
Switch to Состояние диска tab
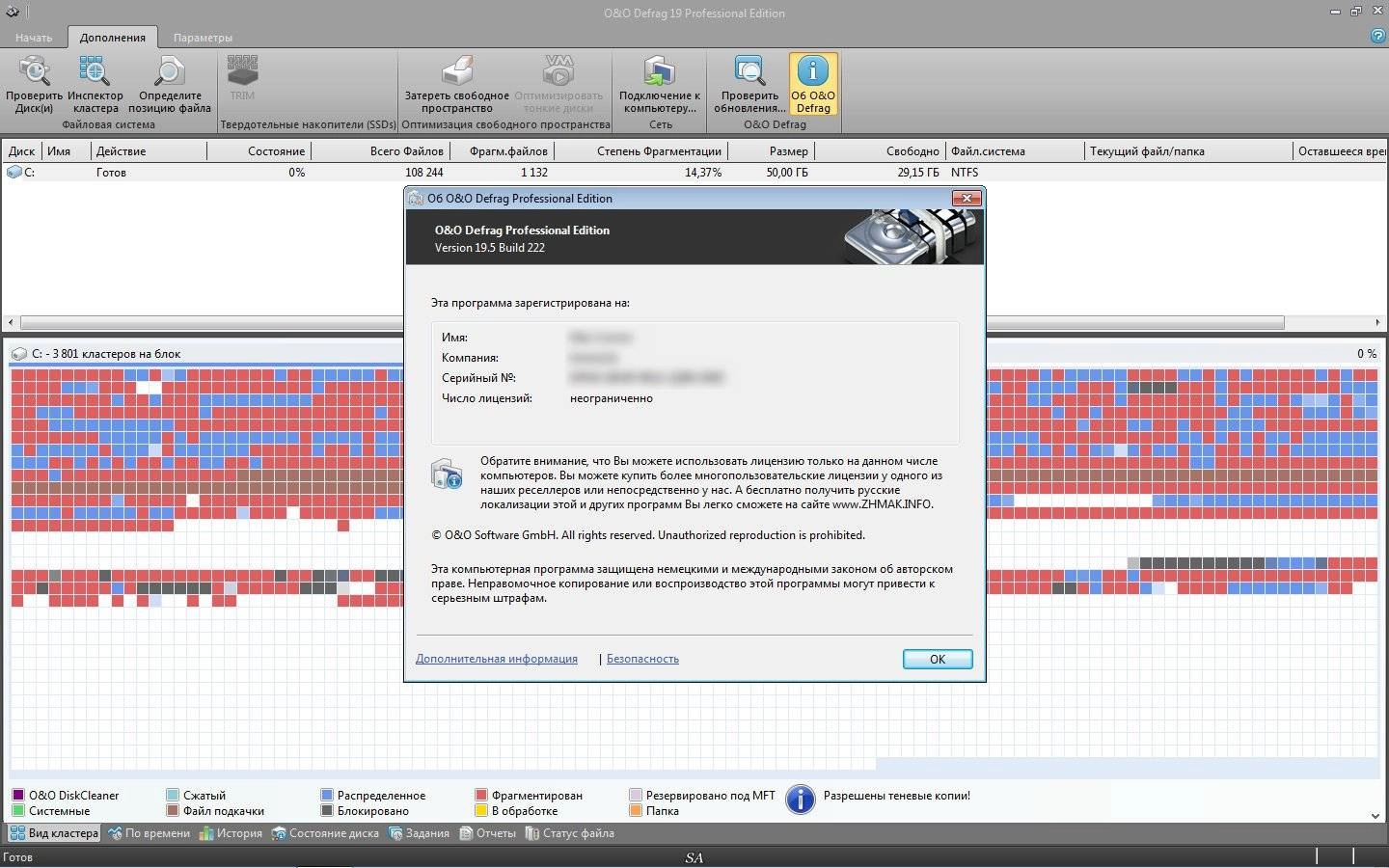325,833
